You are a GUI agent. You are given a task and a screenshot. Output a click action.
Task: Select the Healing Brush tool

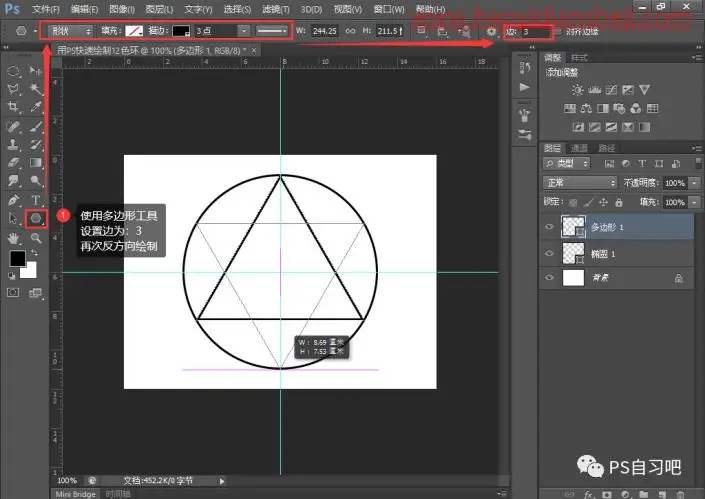tap(13, 127)
